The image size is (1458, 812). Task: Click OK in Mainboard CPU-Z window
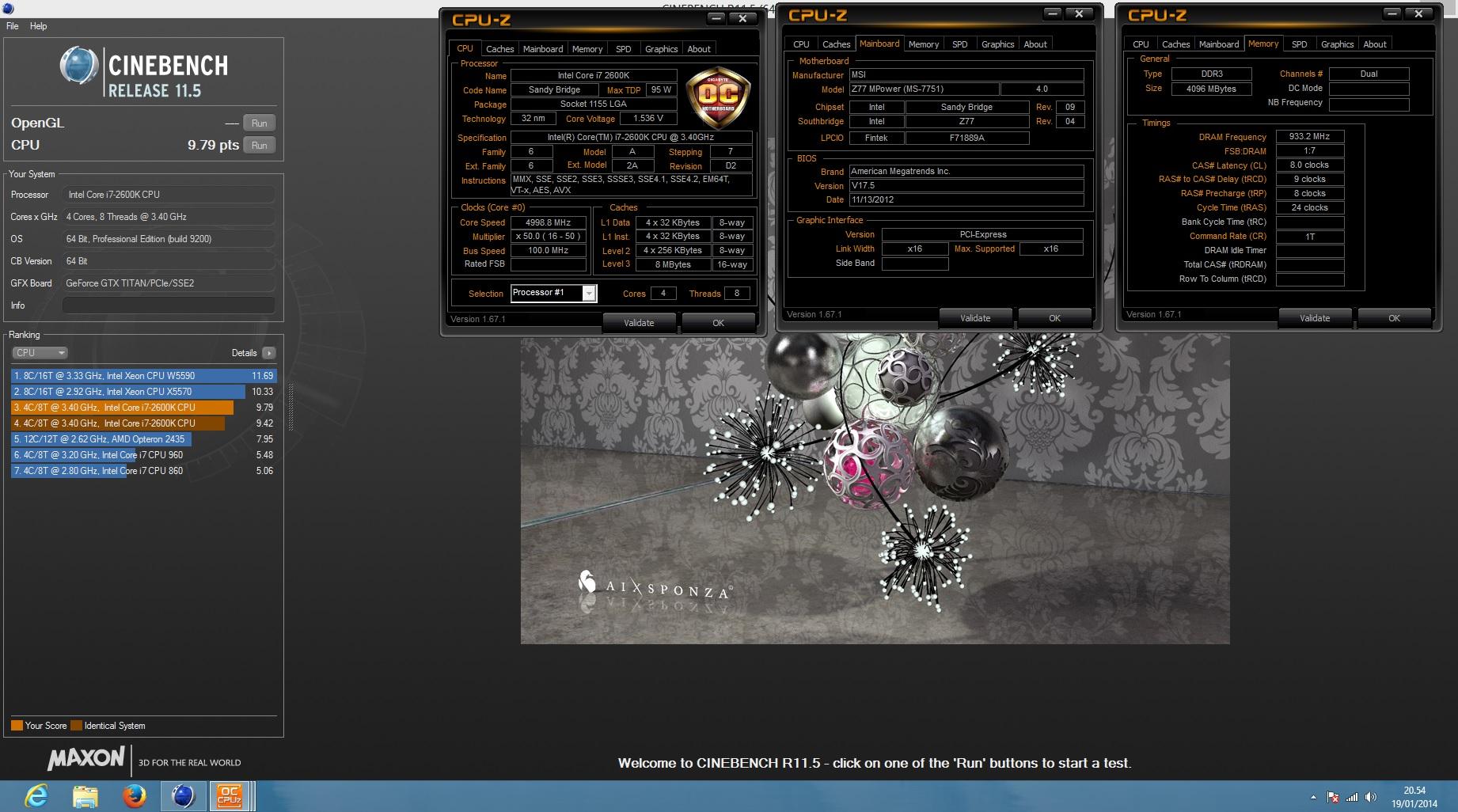pyautogui.click(x=1054, y=318)
